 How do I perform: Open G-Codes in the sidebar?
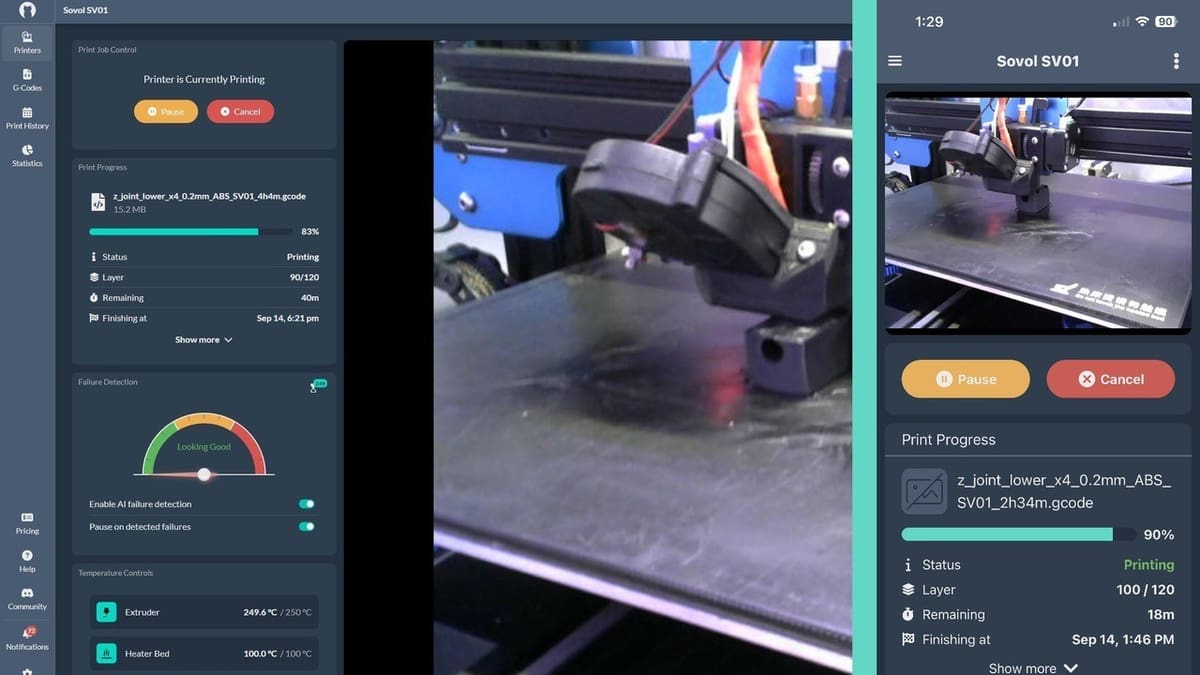click(27, 80)
